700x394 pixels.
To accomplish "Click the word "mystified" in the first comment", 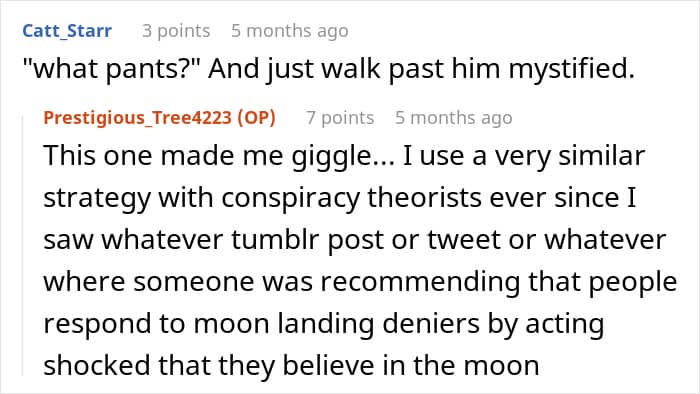I will [571, 69].
